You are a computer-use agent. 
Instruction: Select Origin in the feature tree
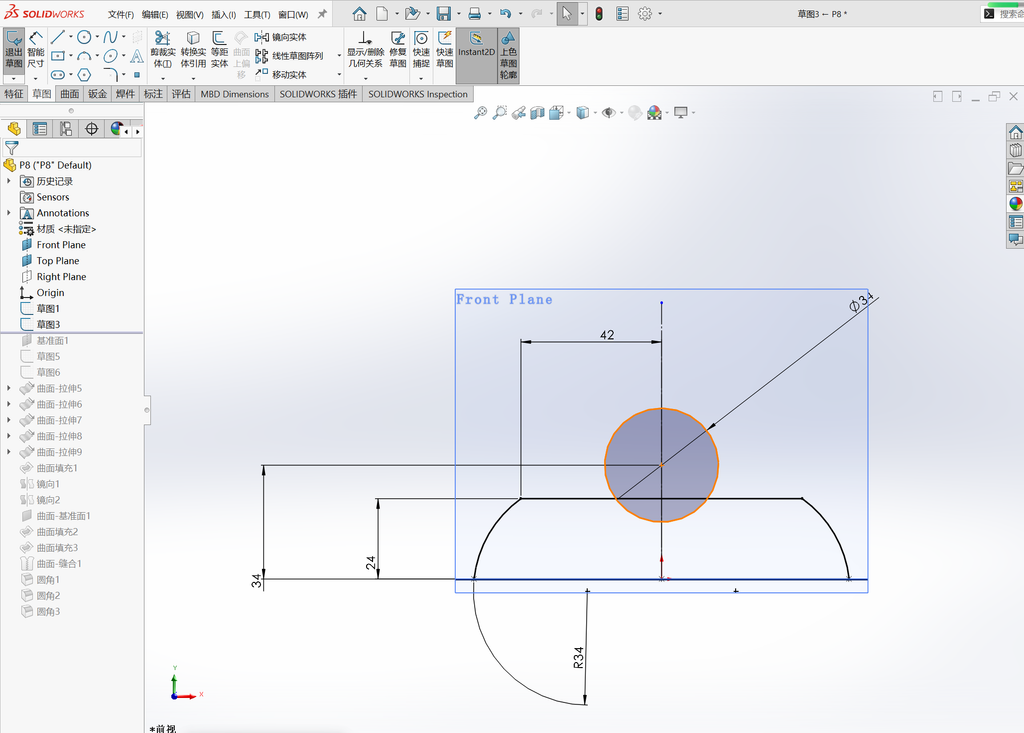(x=50, y=293)
